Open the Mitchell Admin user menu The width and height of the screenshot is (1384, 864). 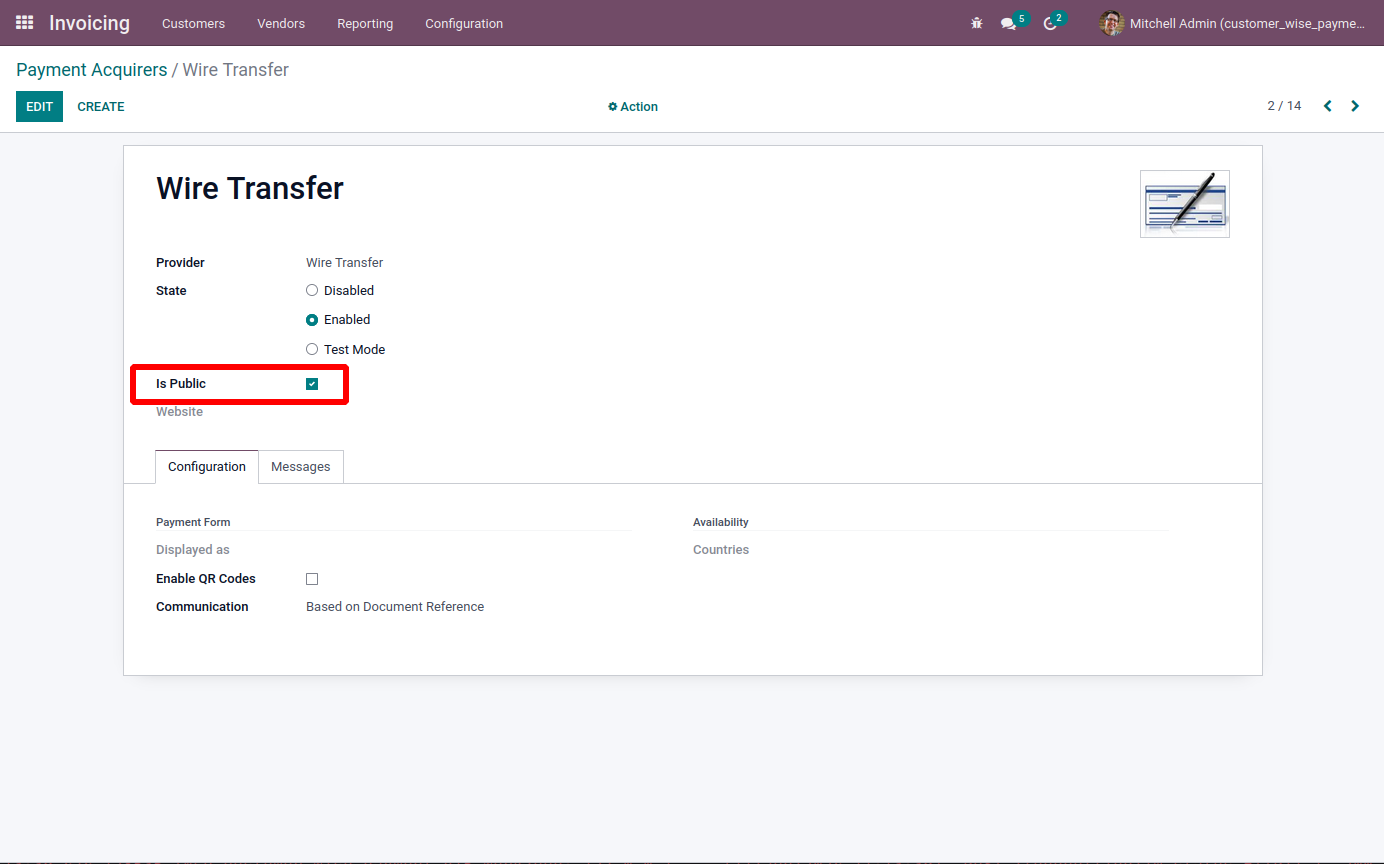(1232, 23)
